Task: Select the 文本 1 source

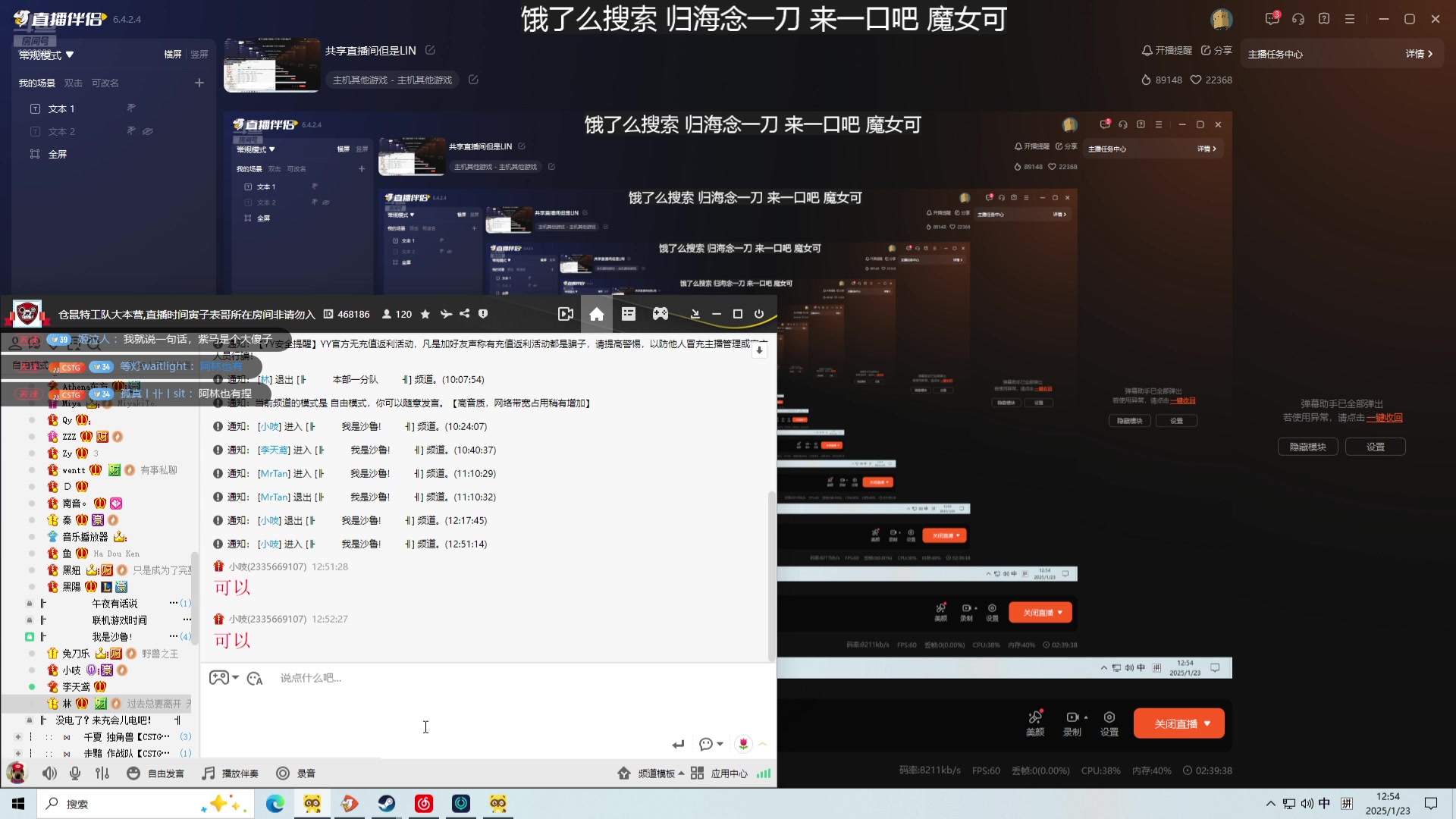Action: (x=61, y=108)
